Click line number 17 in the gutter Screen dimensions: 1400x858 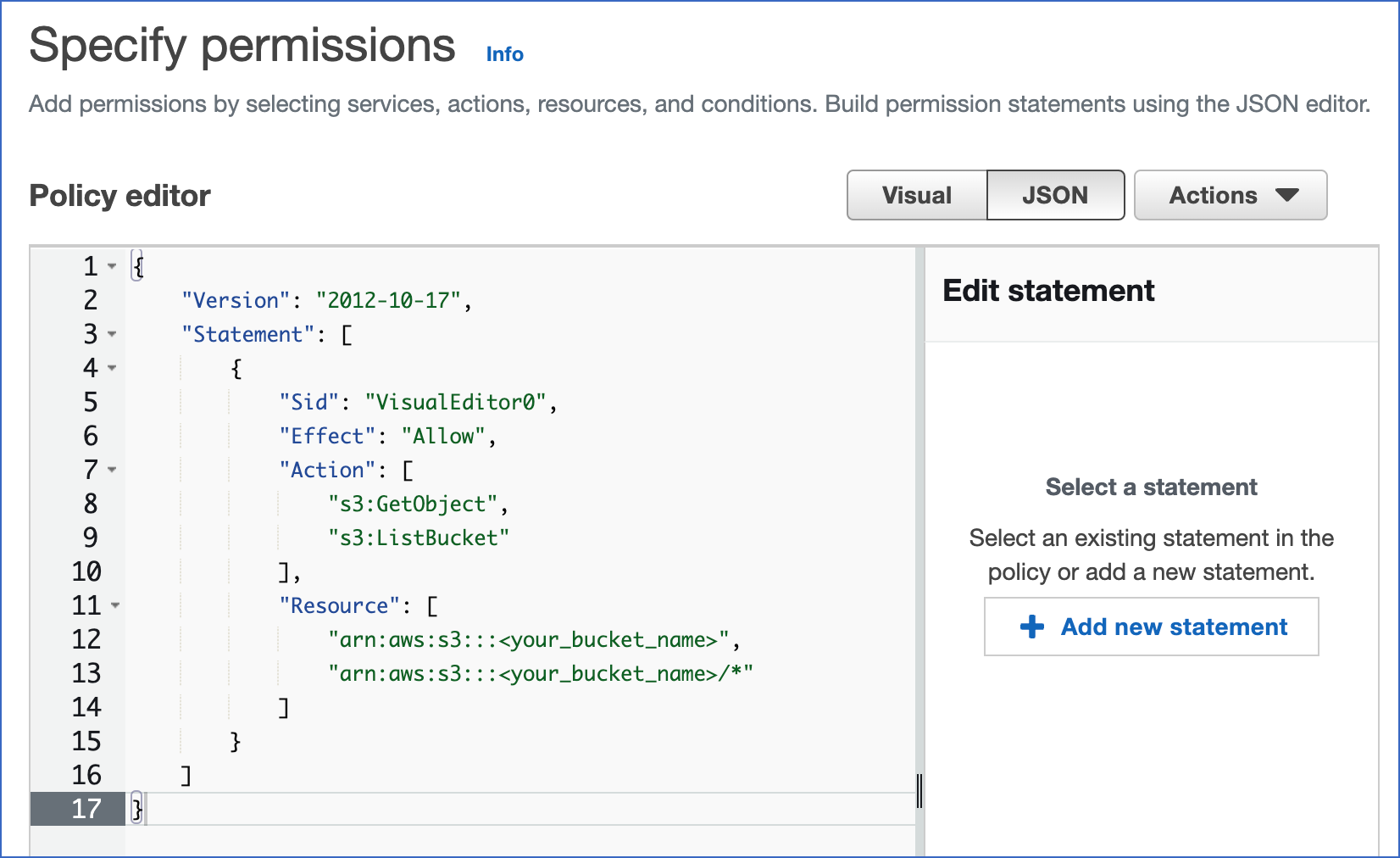tap(86, 809)
